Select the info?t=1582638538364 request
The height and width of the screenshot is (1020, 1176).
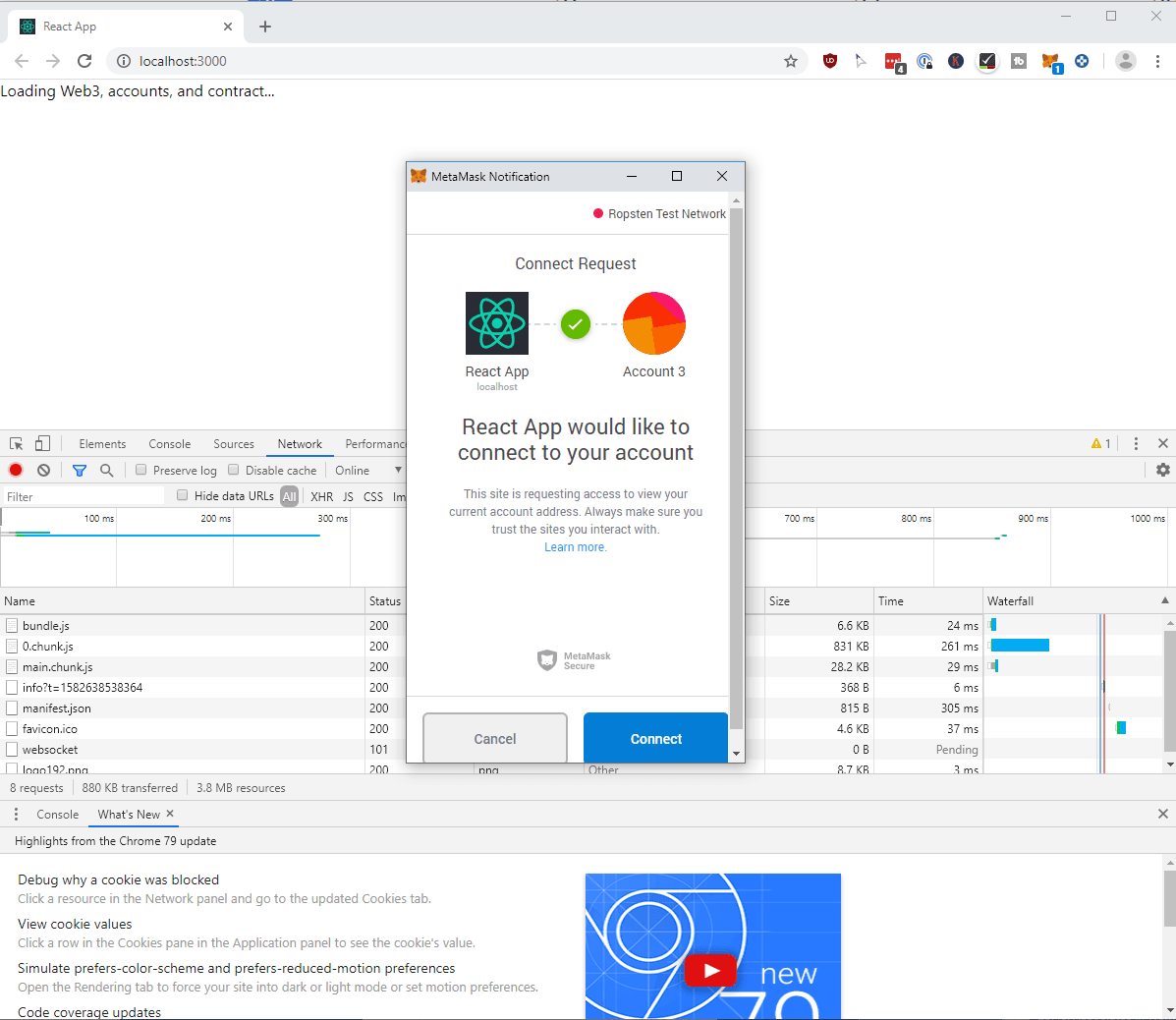click(83, 687)
